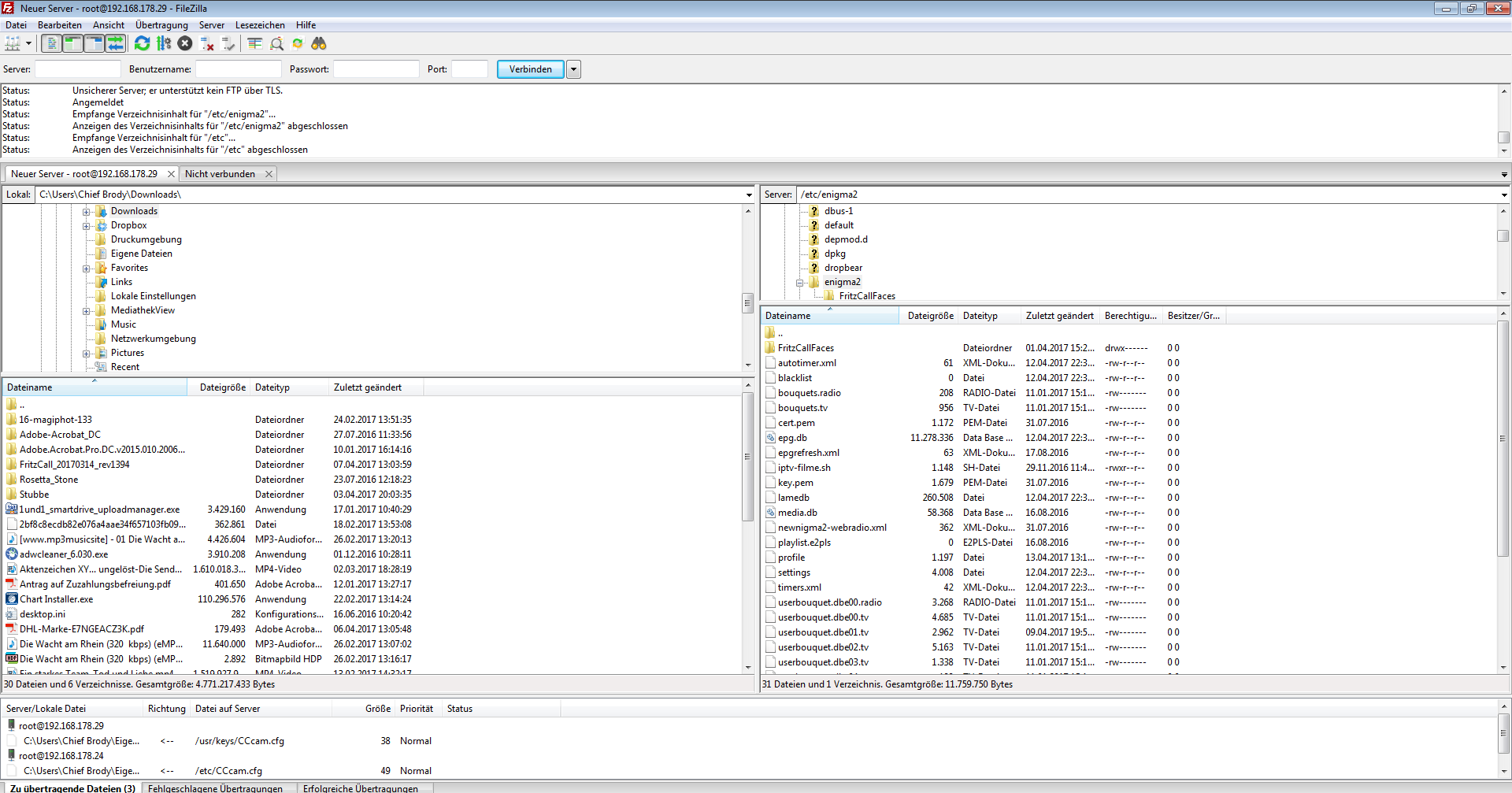Toggle processing of the transfer queue
1512x793 pixels.
coord(164,44)
